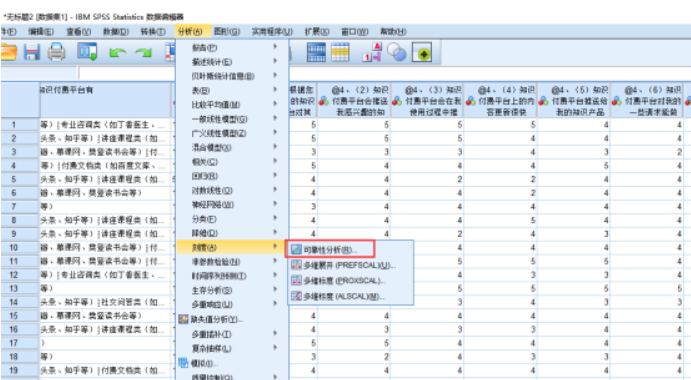The height and width of the screenshot is (380, 691).
Task: Click the green undo arrow icon
Action: 117,53
